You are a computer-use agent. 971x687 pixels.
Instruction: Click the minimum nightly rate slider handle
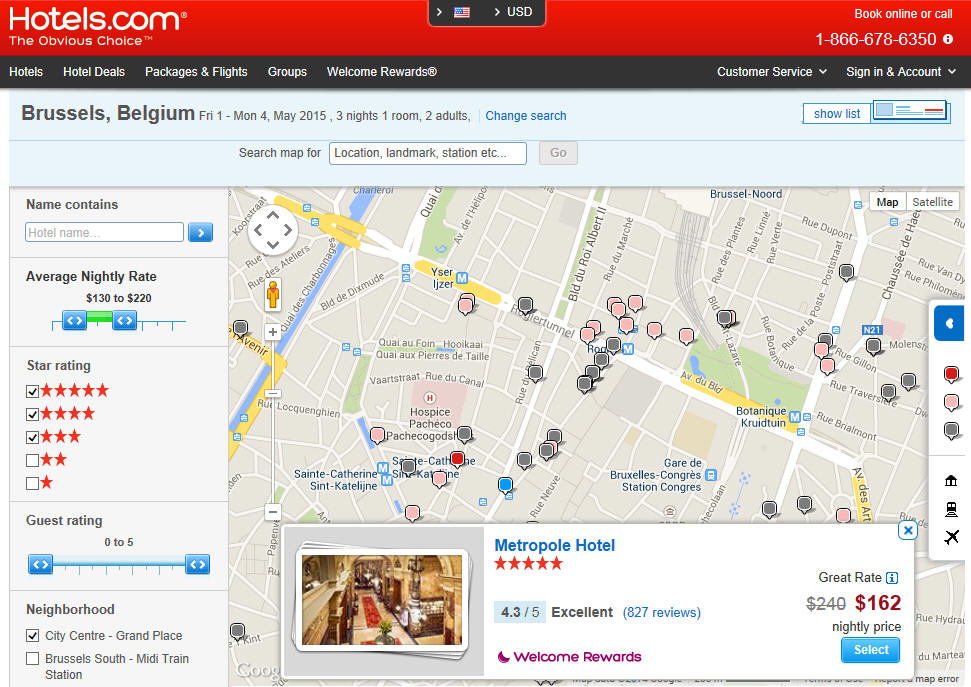[x=74, y=320]
